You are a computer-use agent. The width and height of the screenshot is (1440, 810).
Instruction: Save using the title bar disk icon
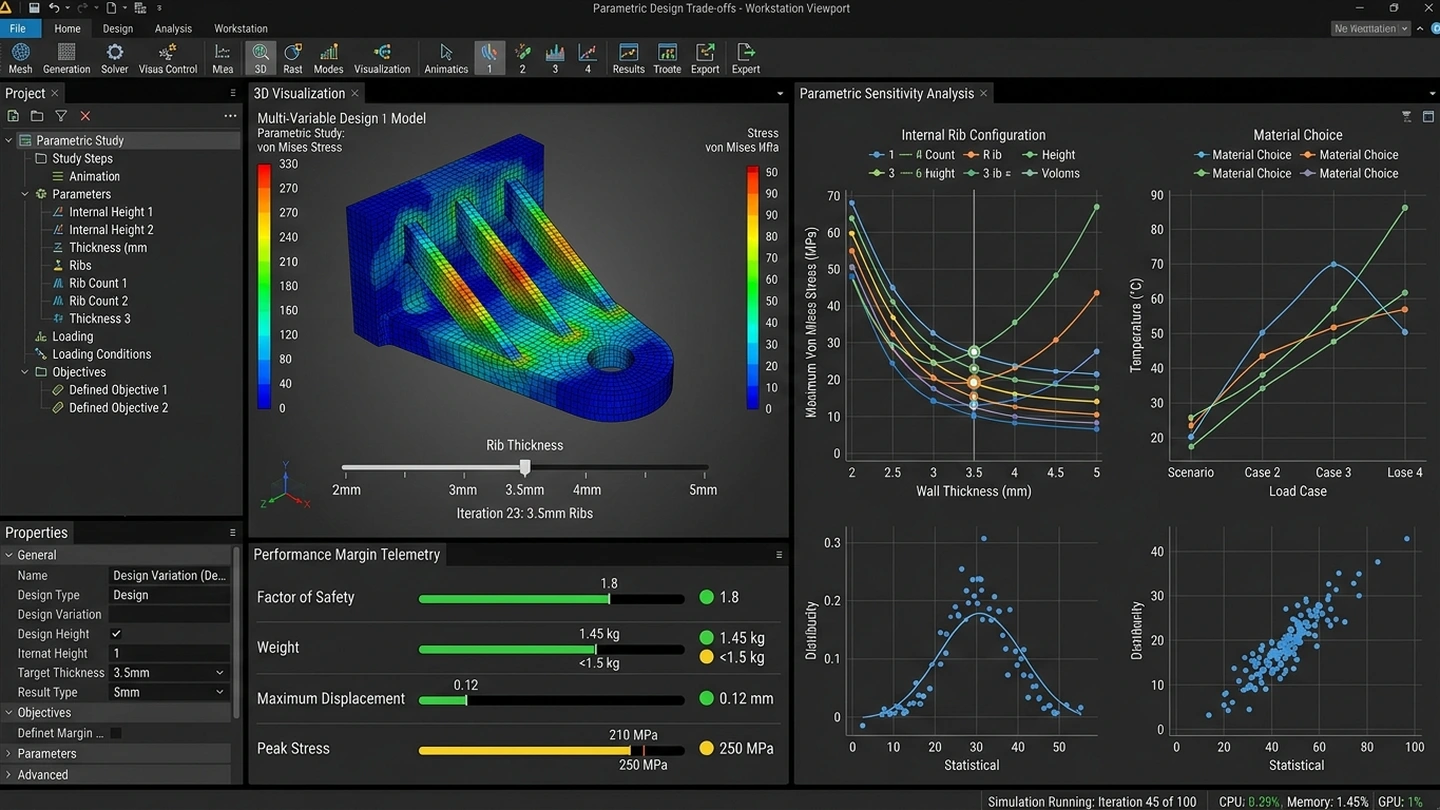click(x=34, y=8)
